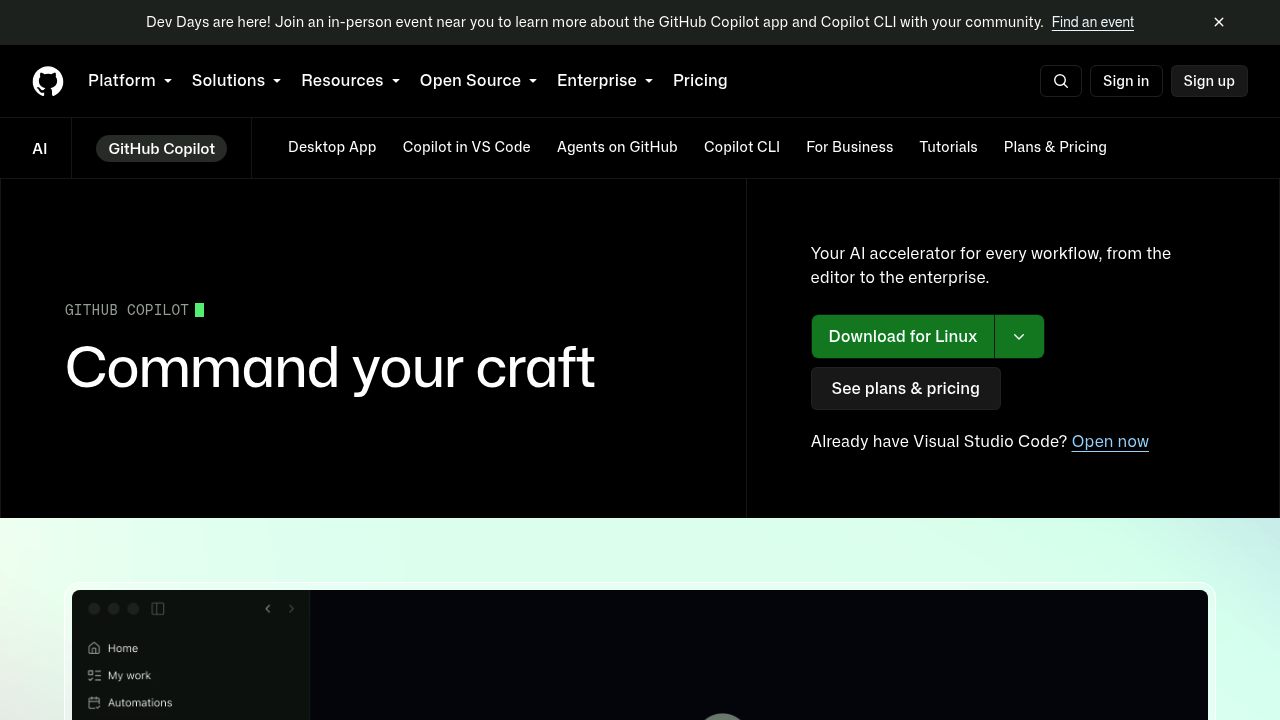Open the Resources dropdown menu
Image resolution: width=1280 pixels, height=720 pixels.
click(350, 80)
